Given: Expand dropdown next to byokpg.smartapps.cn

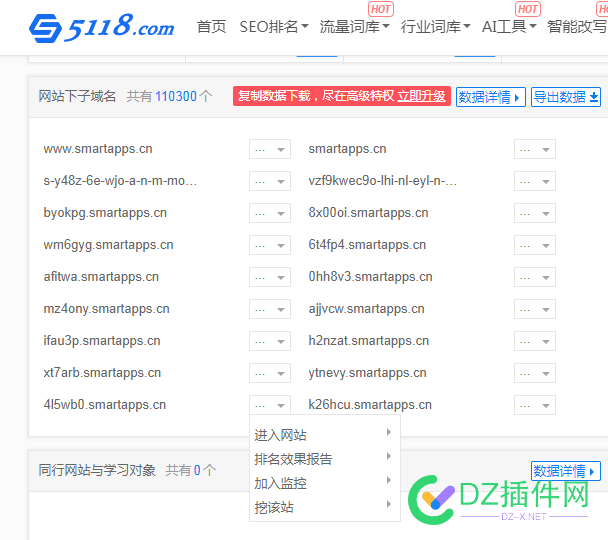Looking at the screenshot, I should [270, 213].
